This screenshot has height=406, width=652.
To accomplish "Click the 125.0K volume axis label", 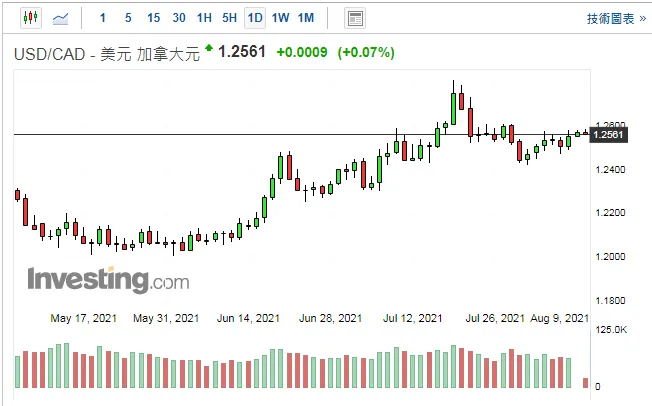I will click(611, 330).
